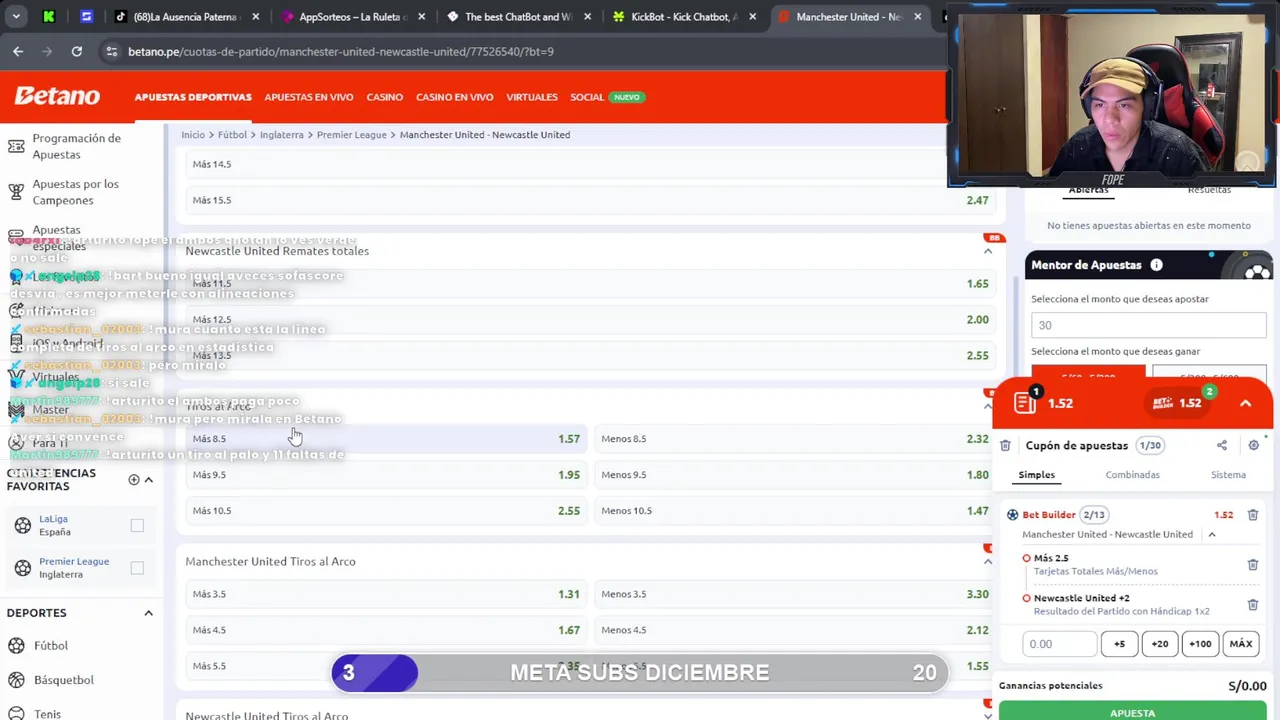Click the LaLiga league ball icon
1280x720 pixels.
pos(22,525)
